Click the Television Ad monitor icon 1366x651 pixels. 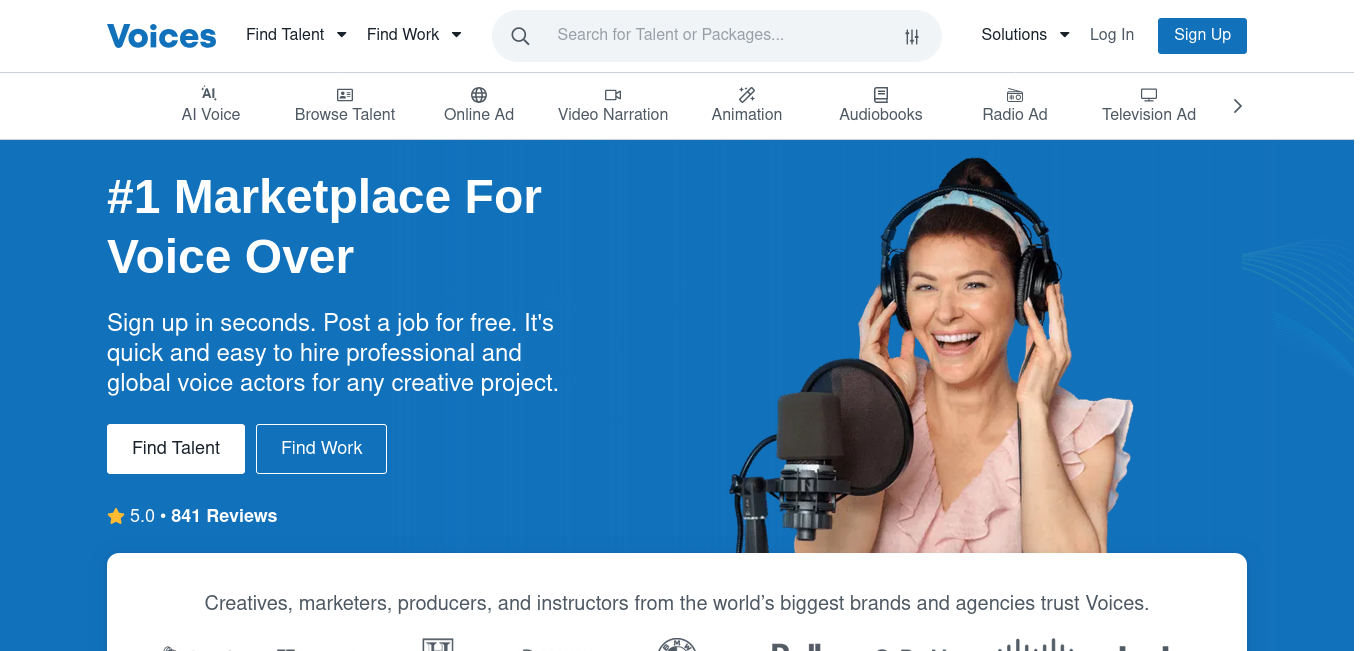[x=1149, y=95]
